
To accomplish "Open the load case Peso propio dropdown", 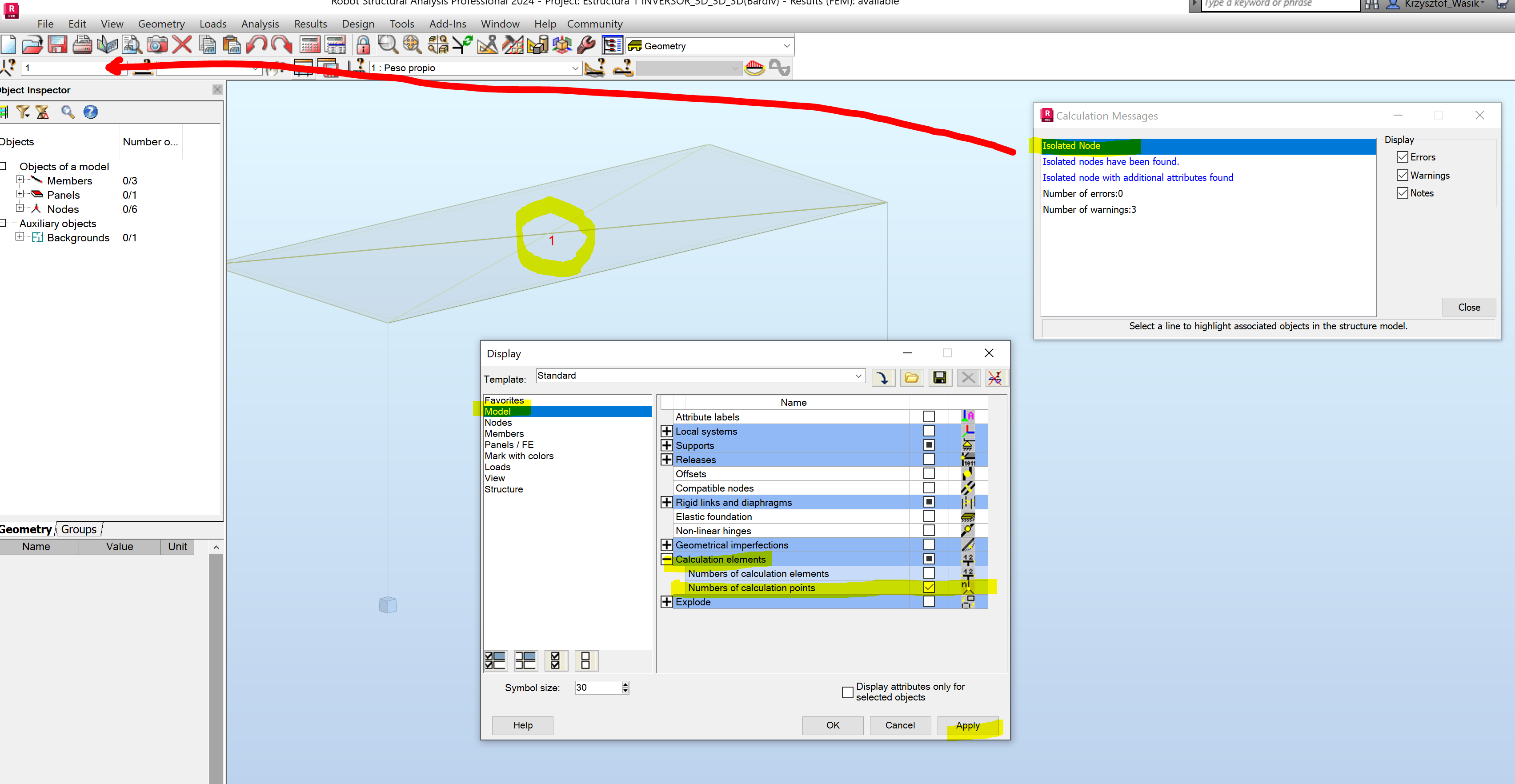I will tap(575, 68).
